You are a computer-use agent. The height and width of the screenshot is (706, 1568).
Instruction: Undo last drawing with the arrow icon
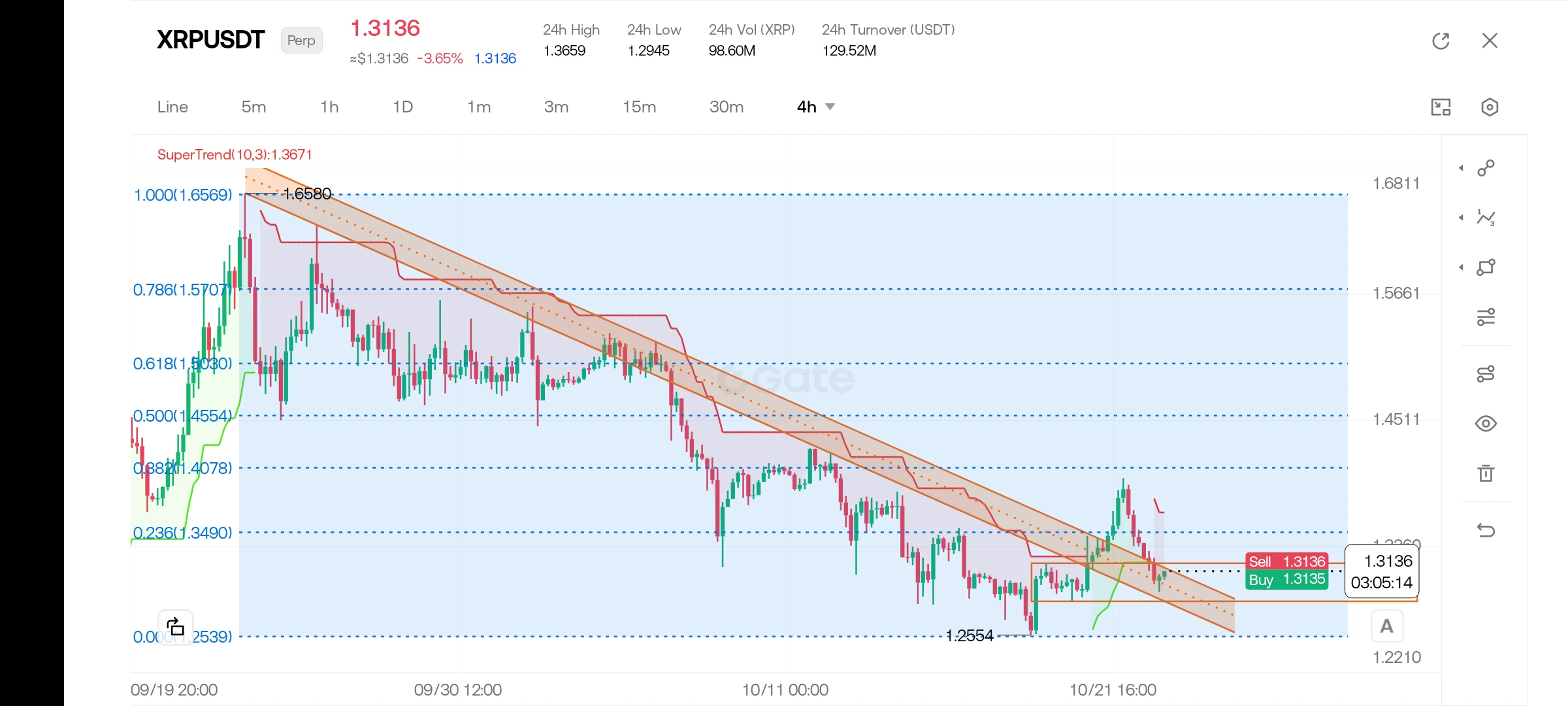(x=1486, y=529)
